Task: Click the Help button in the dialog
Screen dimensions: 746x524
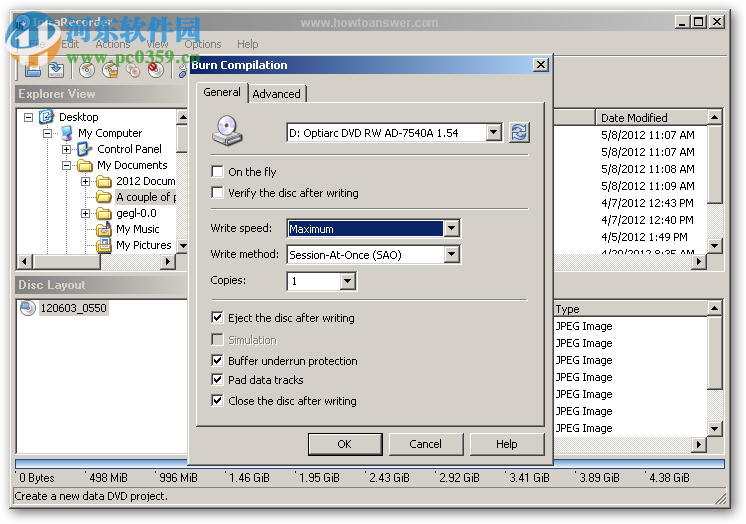Action: (x=507, y=444)
